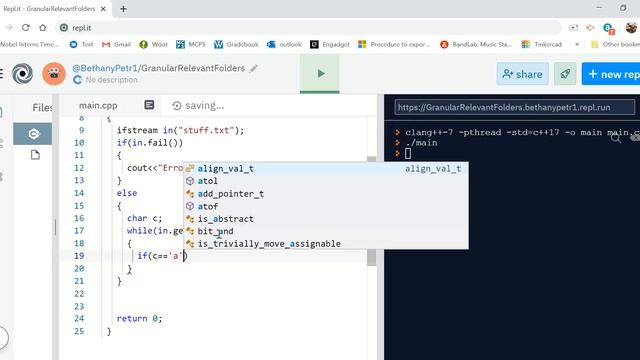Click the repl.run URL field in console
This screenshot has height=360, width=640.
pyautogui.click(x=514, y=107)
